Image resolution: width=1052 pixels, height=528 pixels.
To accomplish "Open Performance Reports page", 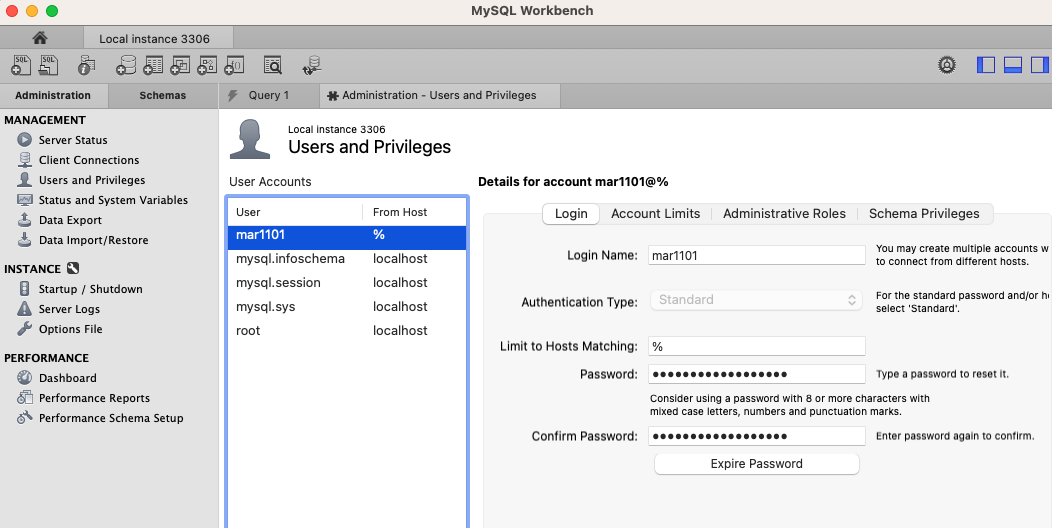I will pos(95,398).
